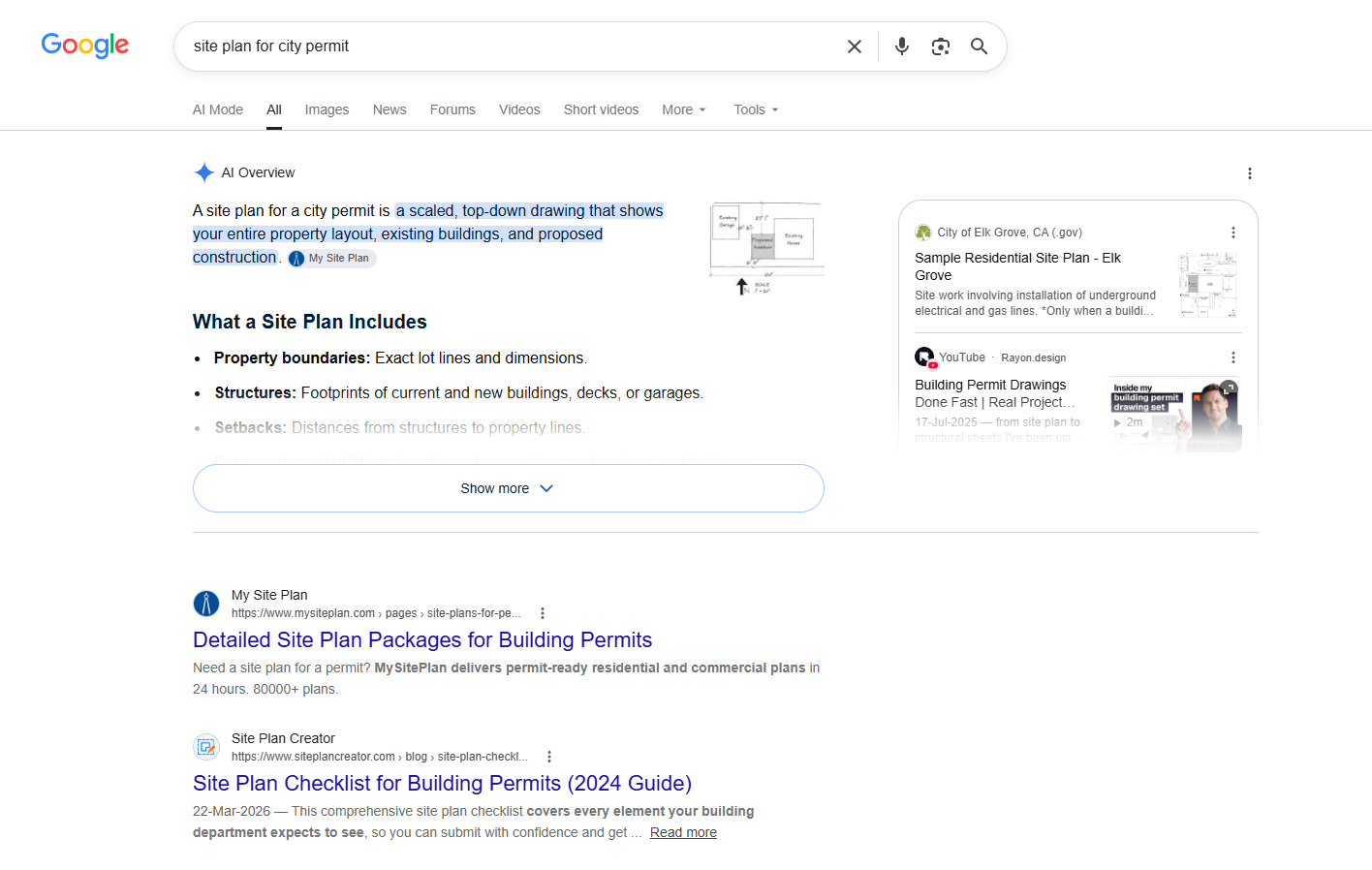This screenshot has height=870, width=1372.
Task: Click highlighted AI Overview definition text
Action: click(x=428, y=233)
